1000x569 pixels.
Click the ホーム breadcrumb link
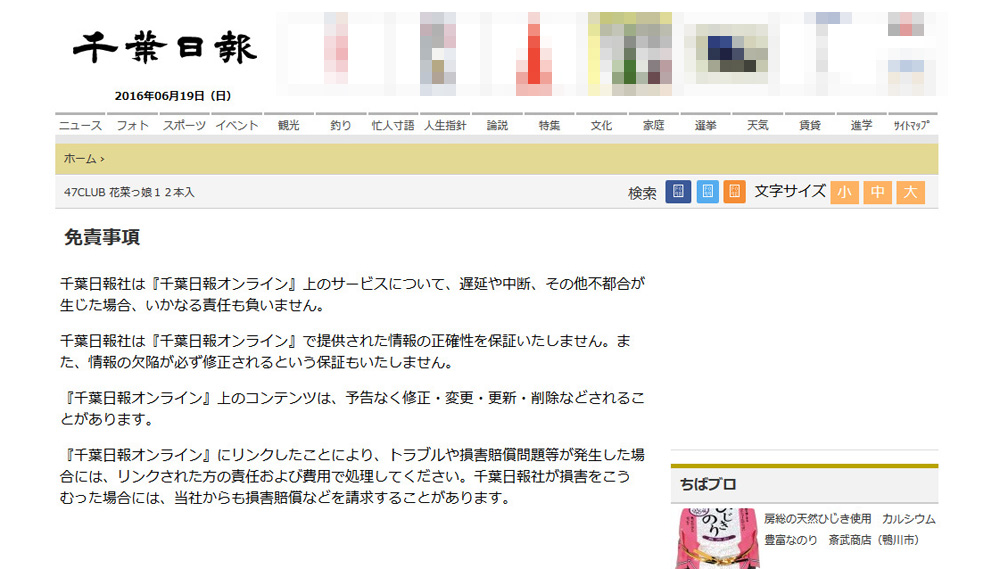pos(80,159)
